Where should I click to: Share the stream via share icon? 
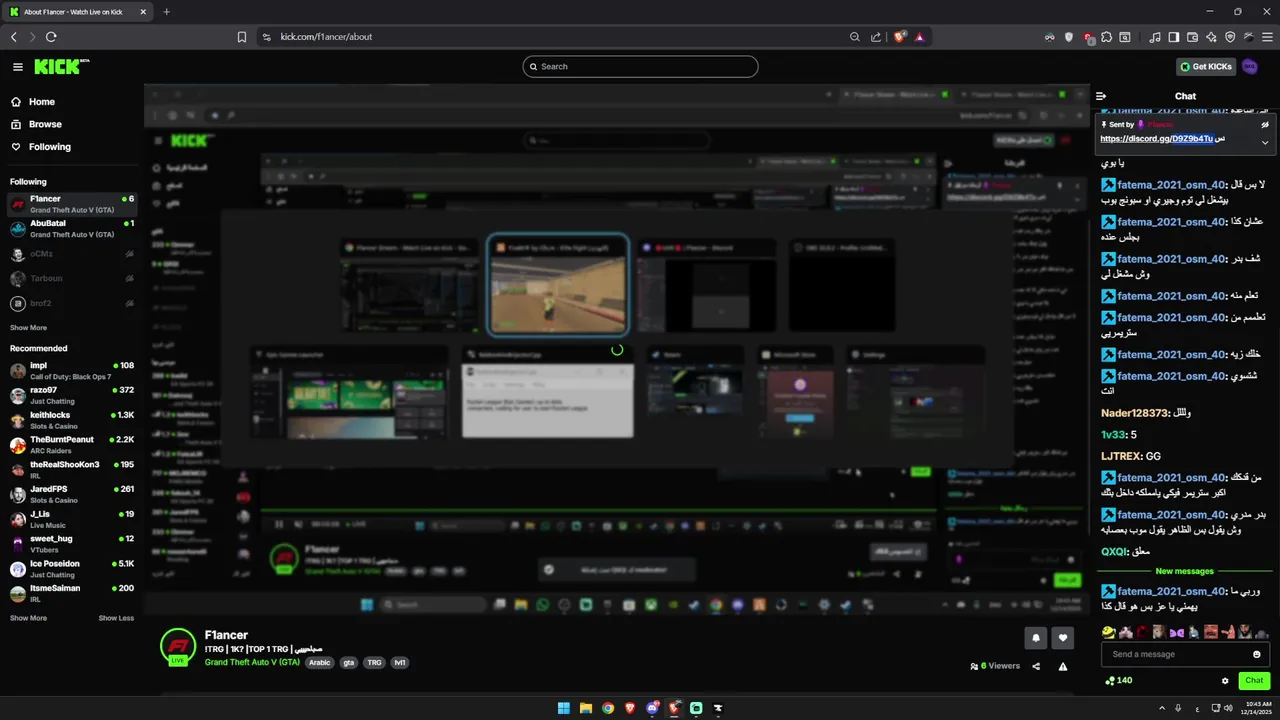coord(1036,666)
